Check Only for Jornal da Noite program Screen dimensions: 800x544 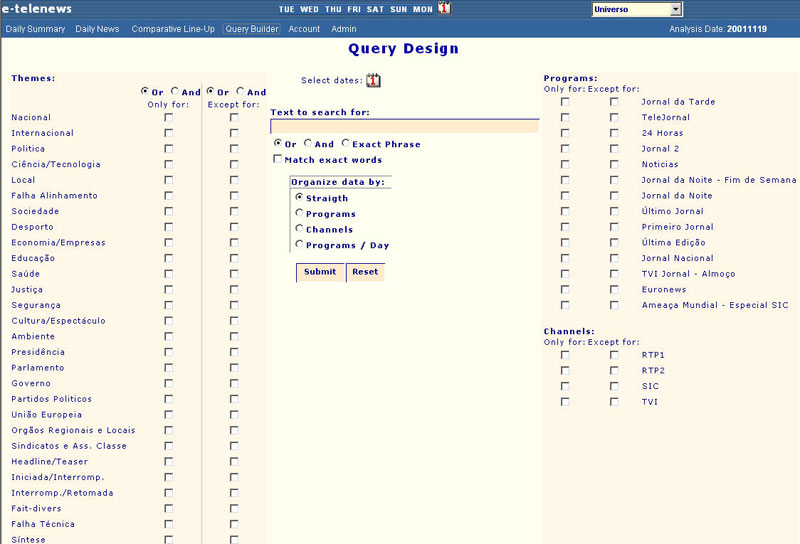pos(565,195)
